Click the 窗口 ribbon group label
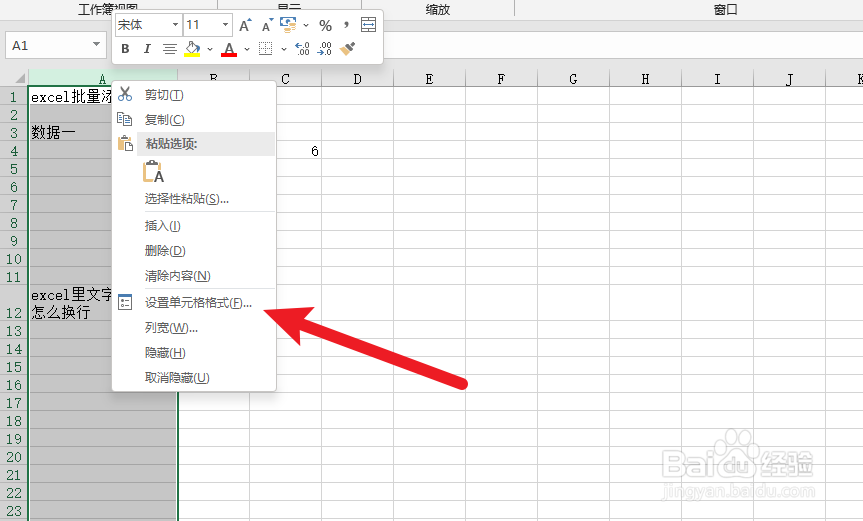The image size is (863, 521). pyautogui.click(x=725, y=9)
